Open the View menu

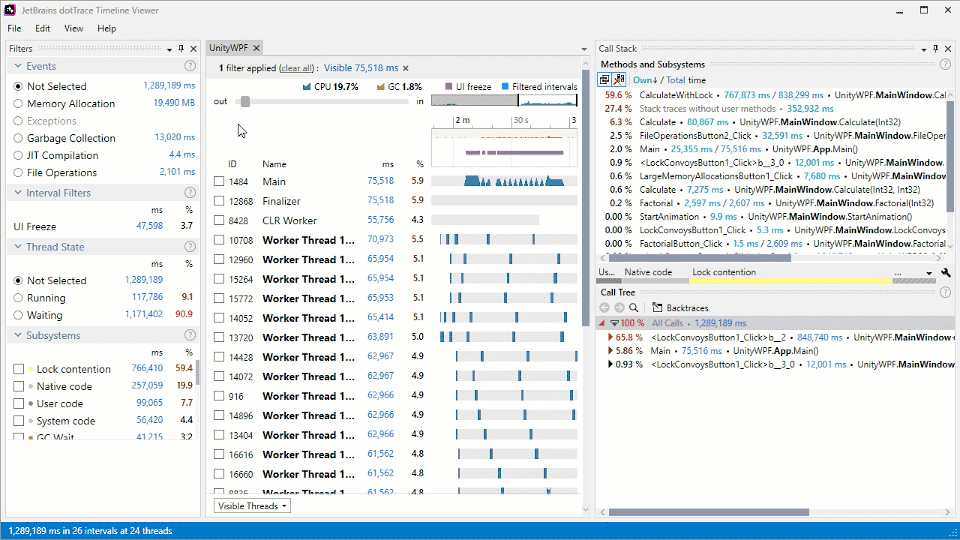pyautogui.click(x=74, y=29)
